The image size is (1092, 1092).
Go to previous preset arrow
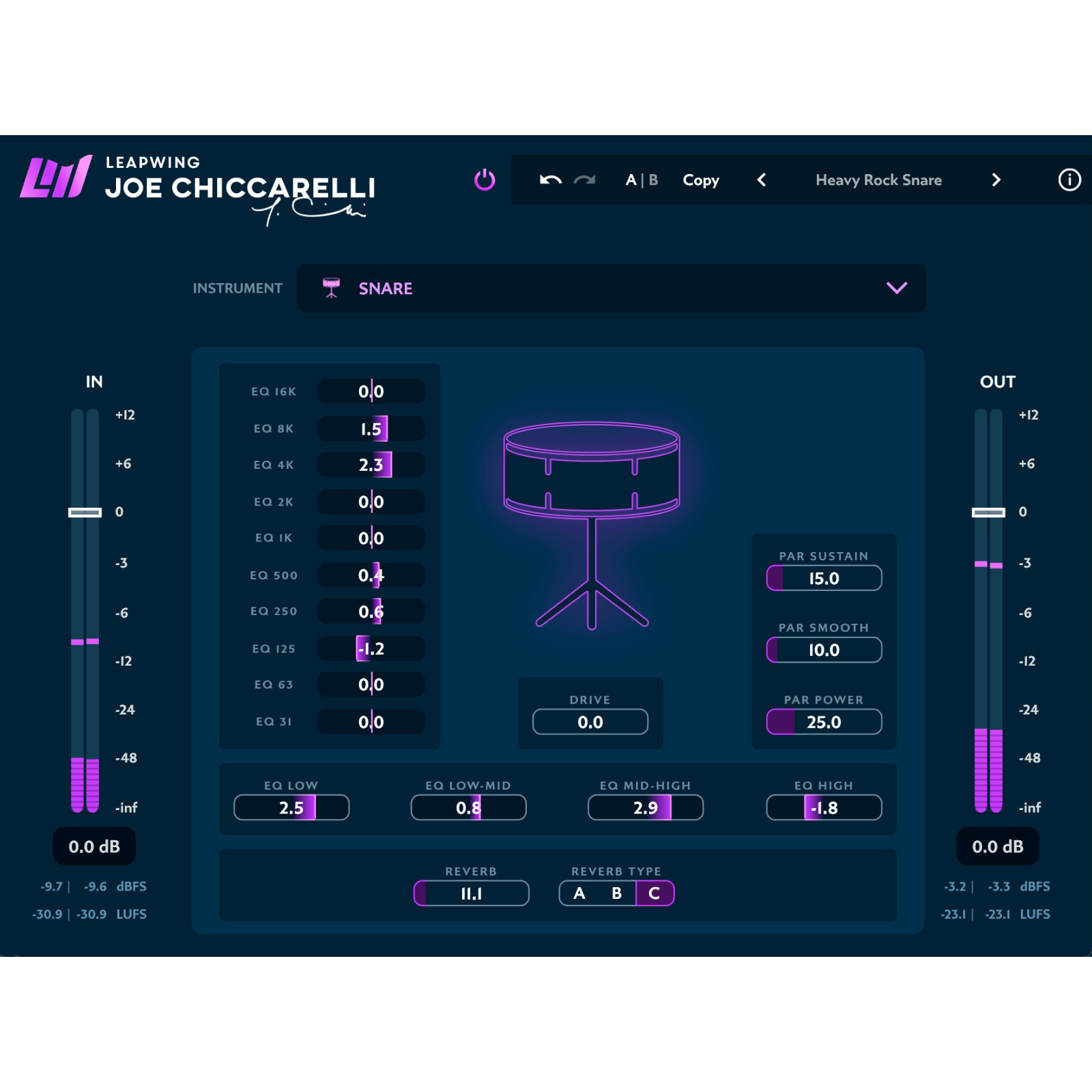[762, 180]
